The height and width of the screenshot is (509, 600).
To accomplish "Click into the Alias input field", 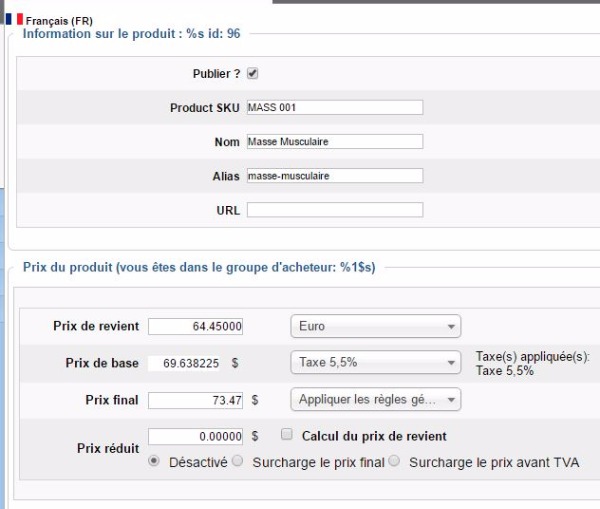I will tap(334, 175).
